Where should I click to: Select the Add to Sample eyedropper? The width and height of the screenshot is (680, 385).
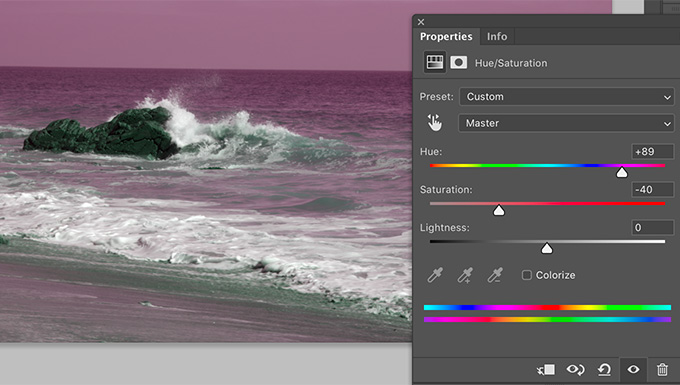tap(464, 275)
